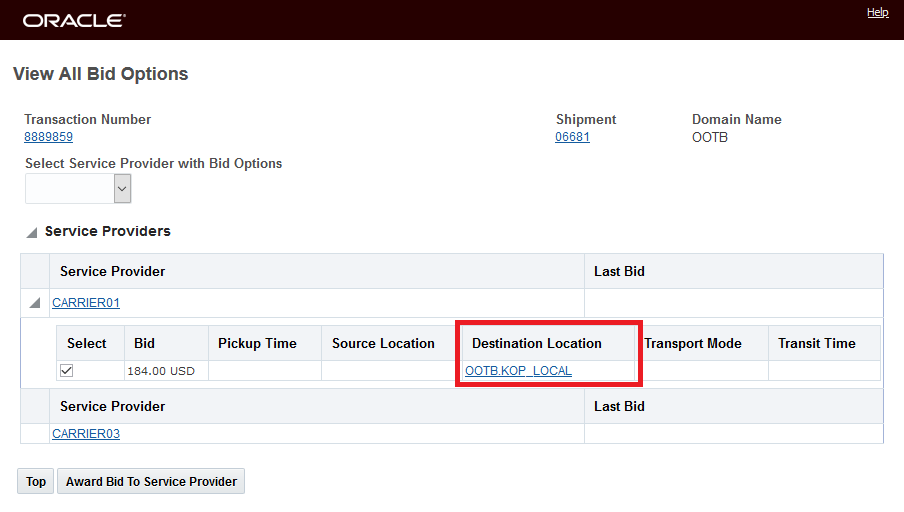Open the OOTB.KOP_LOCAL destination link
This screenshot has width=904, height=512.
coord(518,371)
